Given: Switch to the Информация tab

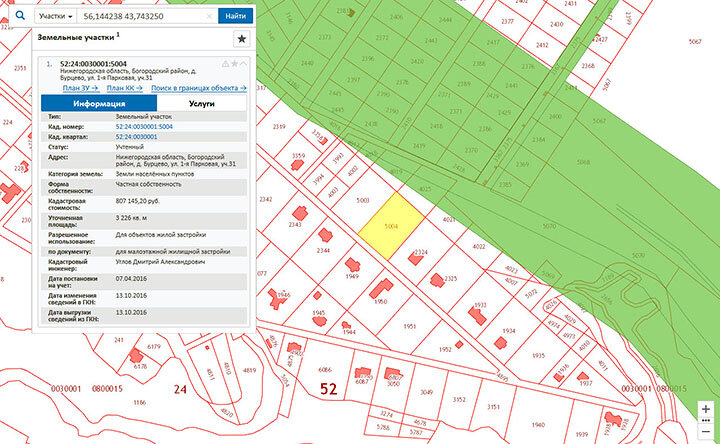Looking at the screenshot, I should pos(99,104).
